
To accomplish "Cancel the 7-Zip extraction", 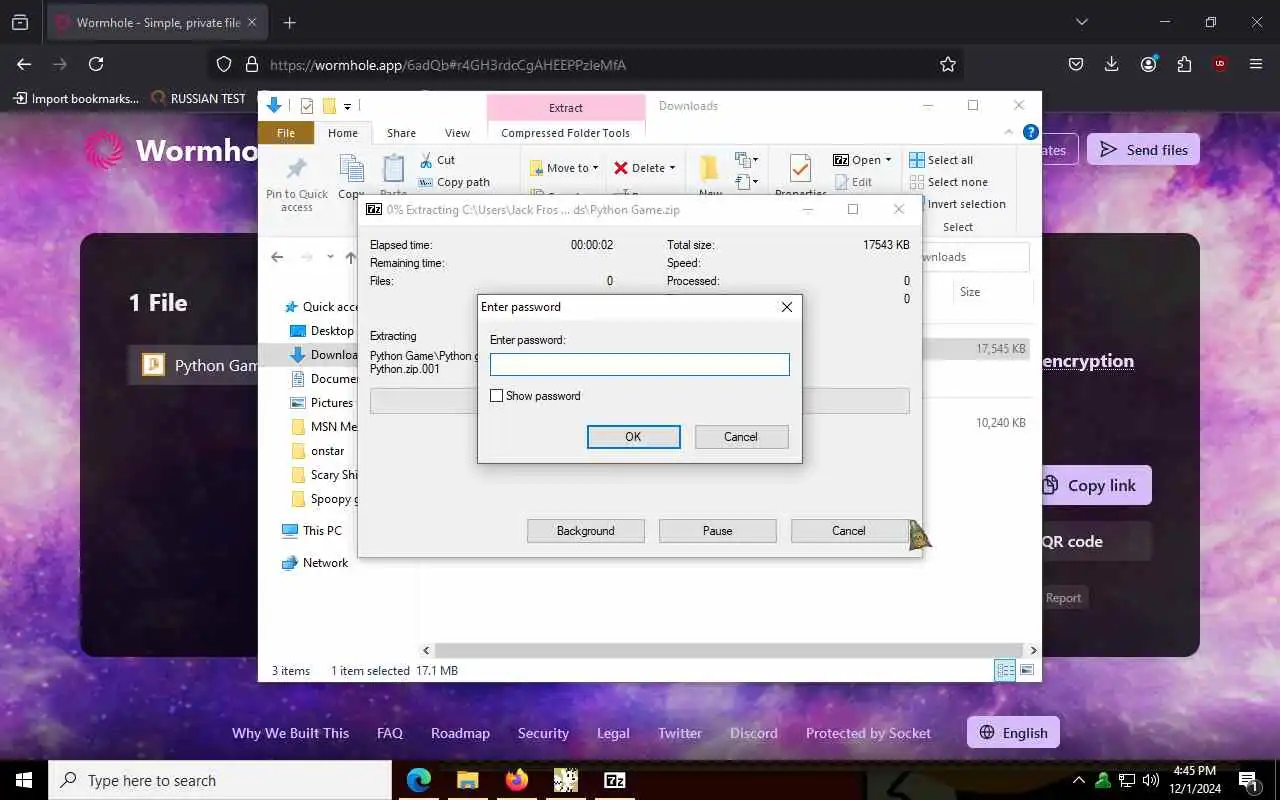I will point(849,531).
